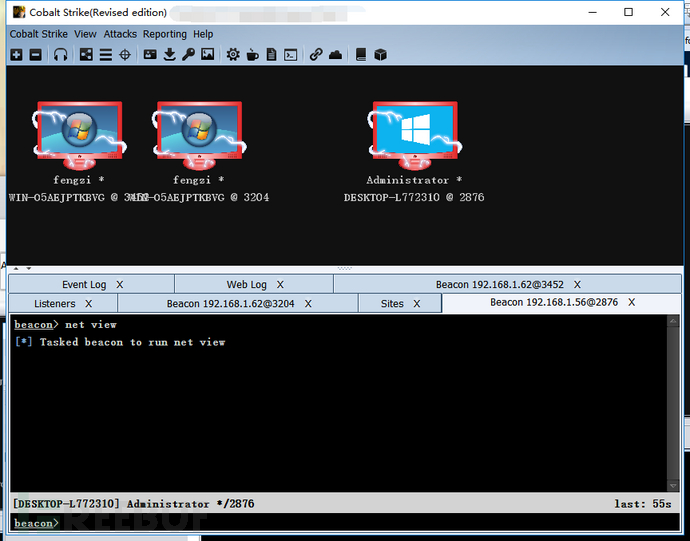Open the View menu
This screenshot has width=690, height=541.
click(x=85, y=34)
